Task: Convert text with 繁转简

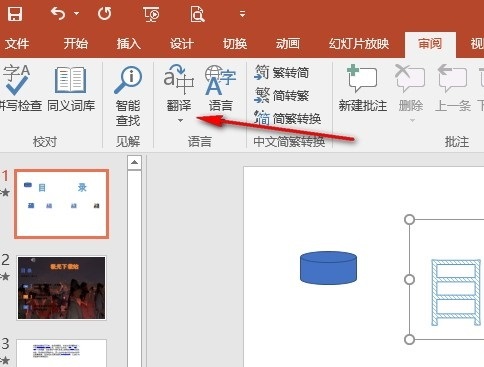Action: pos(282,73)
